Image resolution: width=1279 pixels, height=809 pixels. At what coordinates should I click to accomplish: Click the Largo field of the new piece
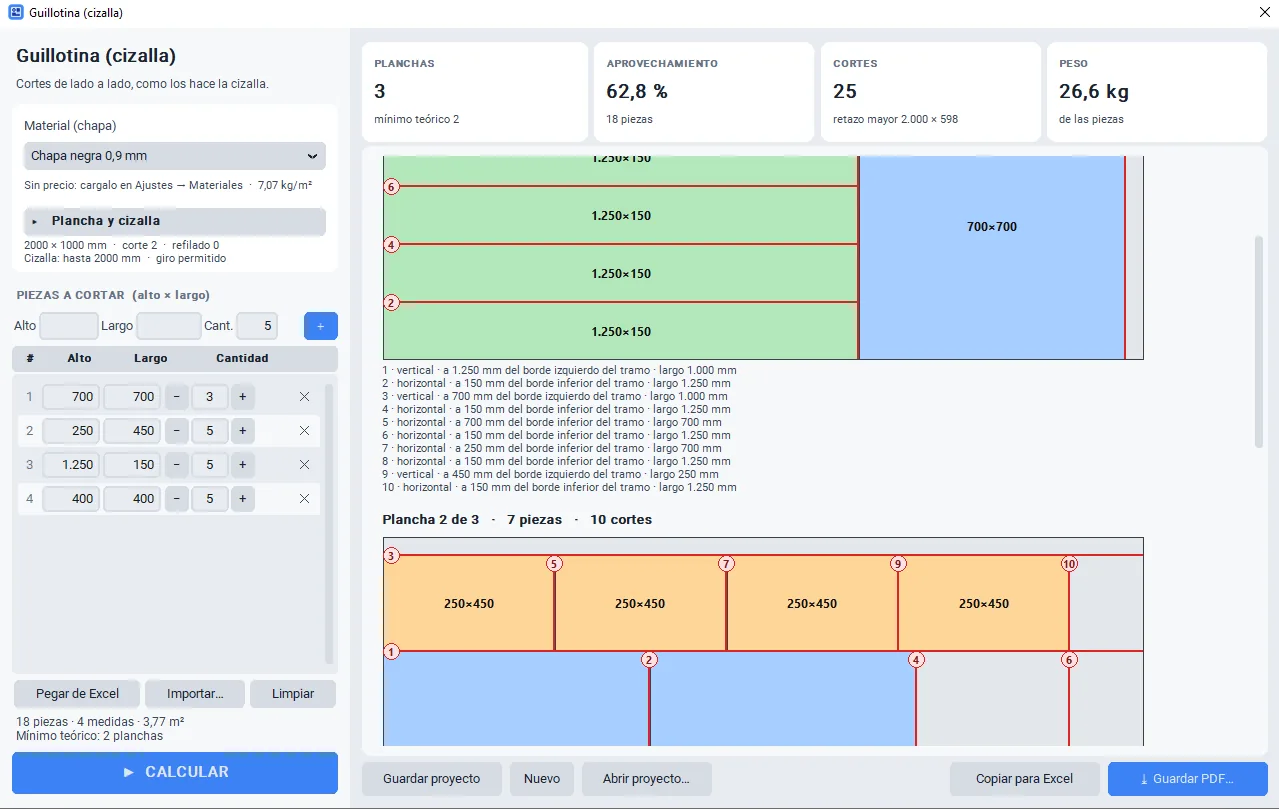(169, 326)
